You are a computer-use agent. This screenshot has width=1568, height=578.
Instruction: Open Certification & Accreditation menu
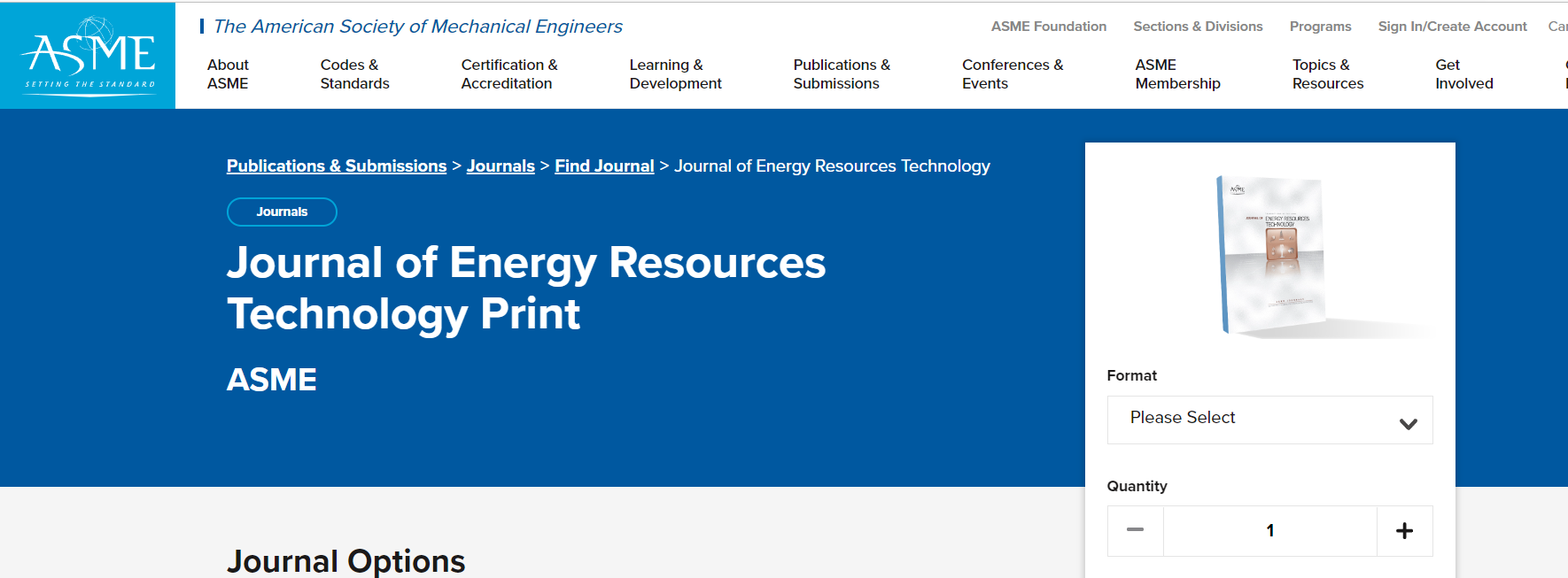508,74
